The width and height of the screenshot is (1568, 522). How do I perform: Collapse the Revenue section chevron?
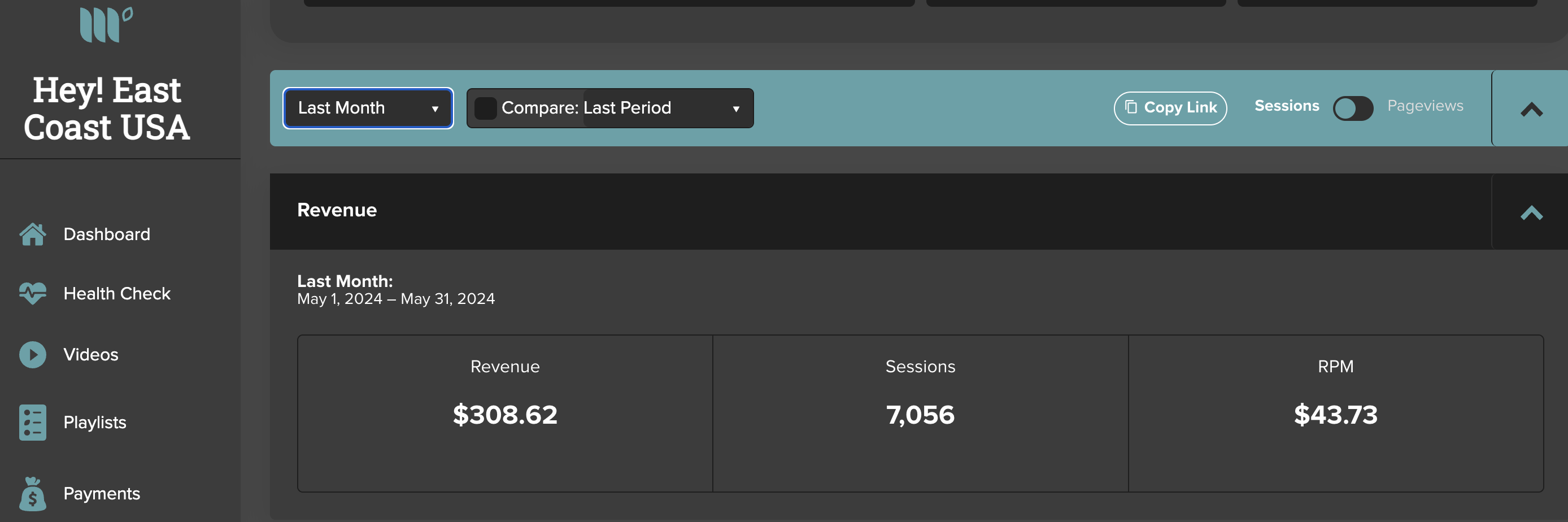(x=1531, y=212)
